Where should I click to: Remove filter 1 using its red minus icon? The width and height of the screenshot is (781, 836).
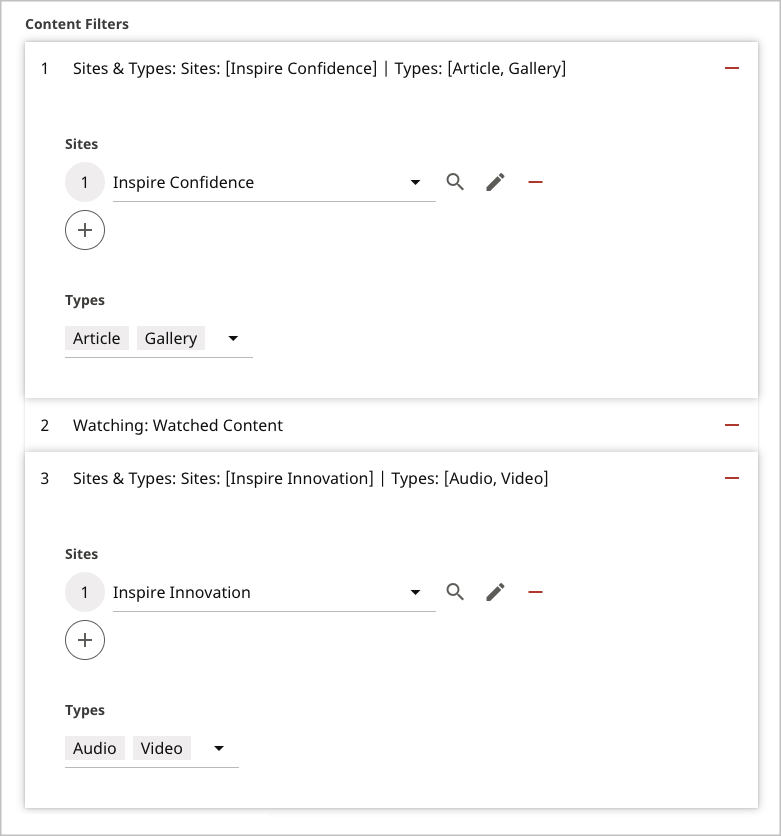tap(731, 68)
